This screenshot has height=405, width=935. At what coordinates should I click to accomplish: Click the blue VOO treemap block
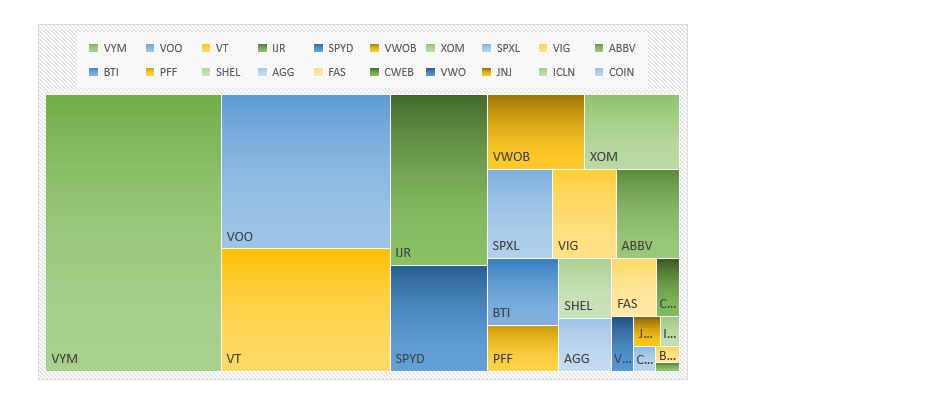pos(305,170)
